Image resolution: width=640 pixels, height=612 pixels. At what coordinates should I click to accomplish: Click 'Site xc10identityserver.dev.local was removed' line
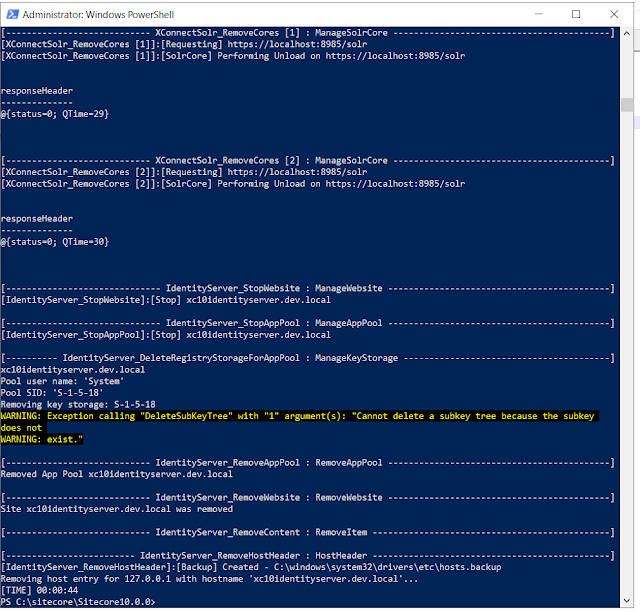tap(117, 509)
